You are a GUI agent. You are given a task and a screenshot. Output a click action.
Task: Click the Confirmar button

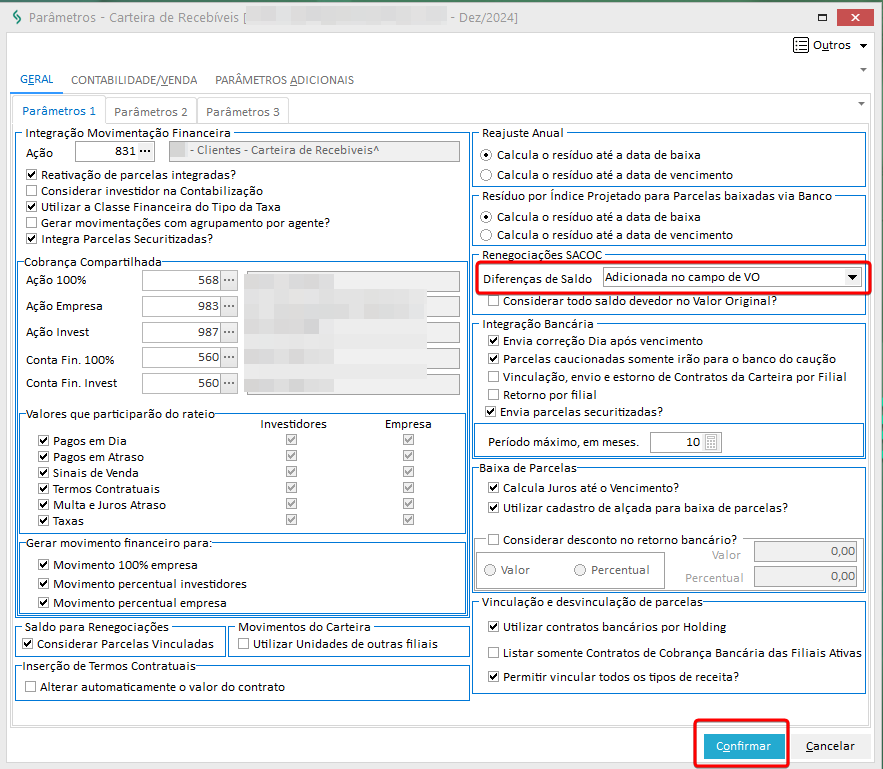pos(743,746)
